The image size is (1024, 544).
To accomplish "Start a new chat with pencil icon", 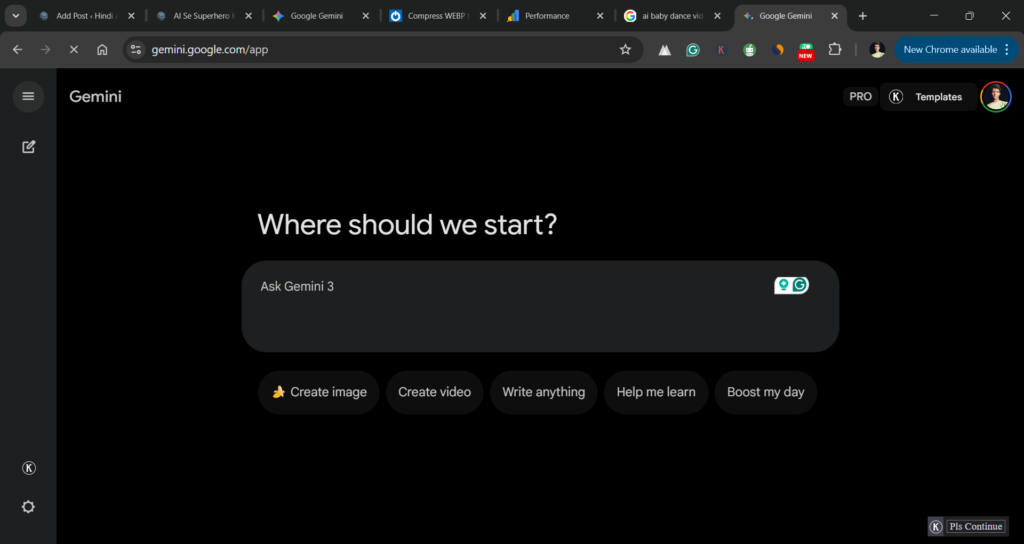I will pyautogui.click(x=28, y=147).
